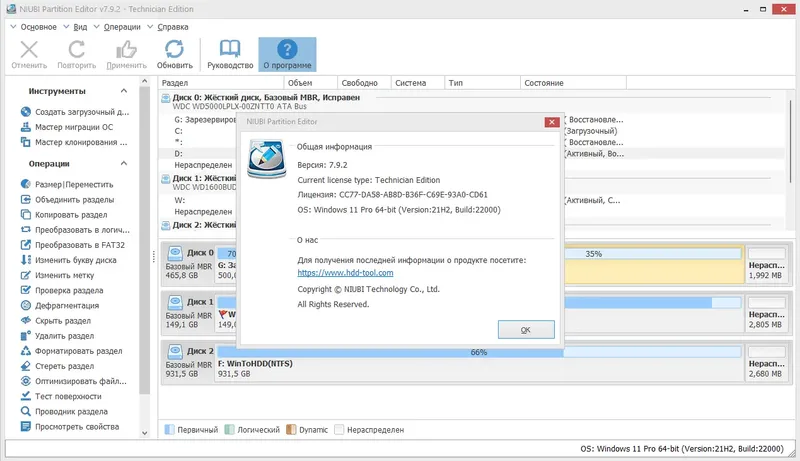This screenshot has height=461, width=800.
Task: Click the Диск 0 35% usage bar
Action: coord(653,254)
